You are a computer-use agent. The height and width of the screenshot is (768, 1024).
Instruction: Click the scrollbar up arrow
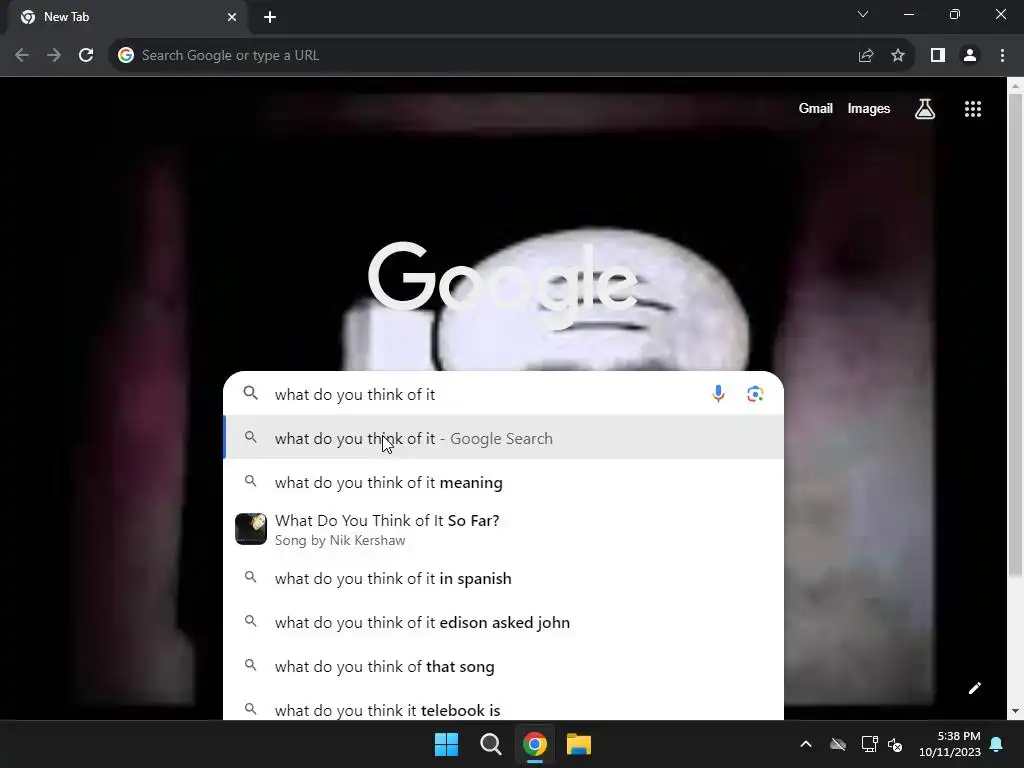[1016, 85]
